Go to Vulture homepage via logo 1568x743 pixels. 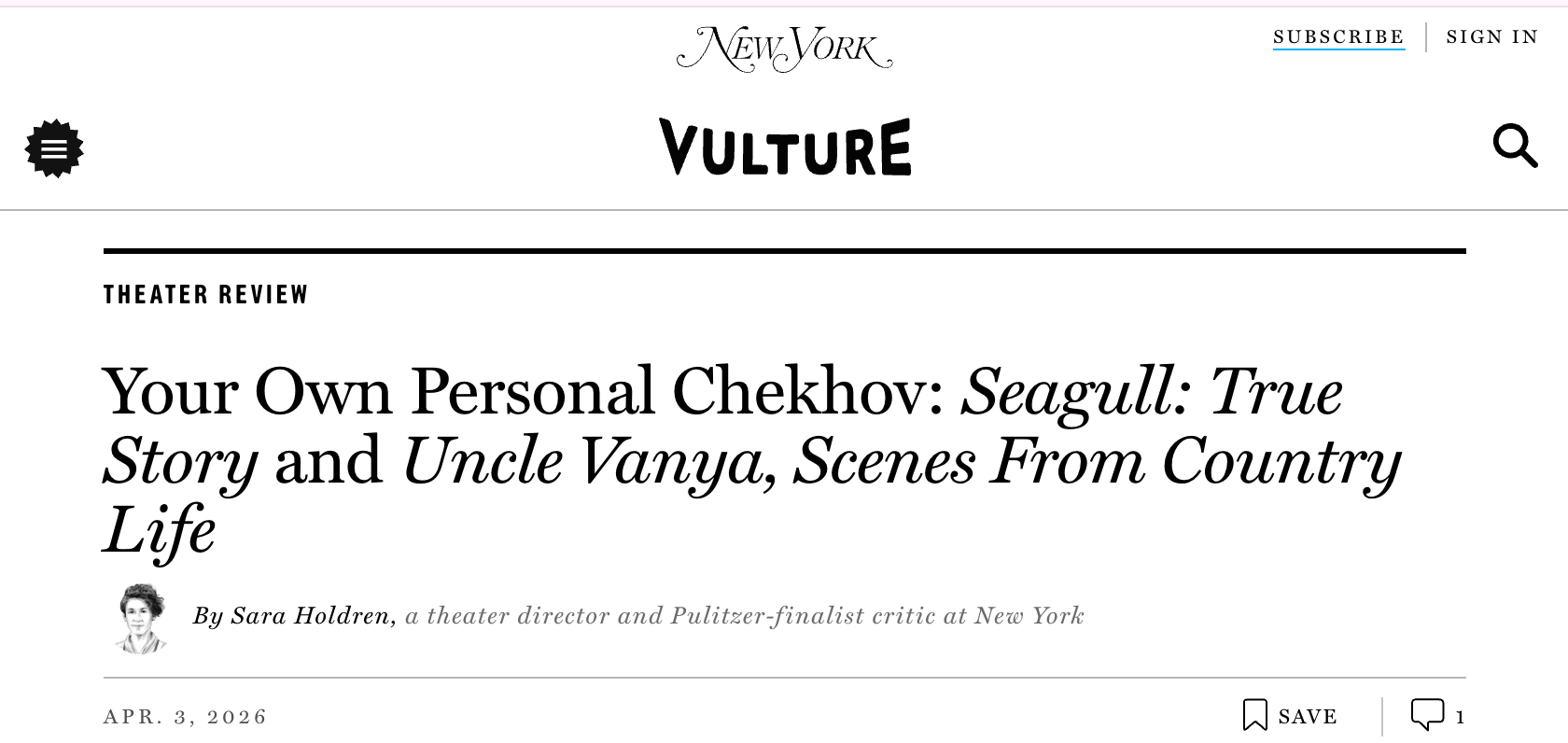(x=785, y=147)
